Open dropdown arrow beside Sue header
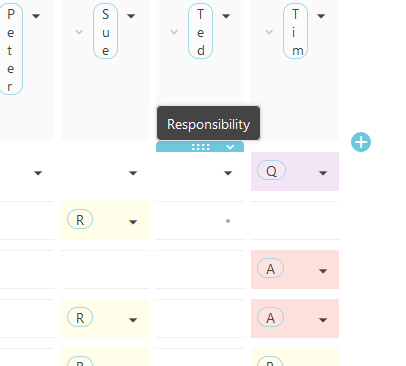 (131, 16)
